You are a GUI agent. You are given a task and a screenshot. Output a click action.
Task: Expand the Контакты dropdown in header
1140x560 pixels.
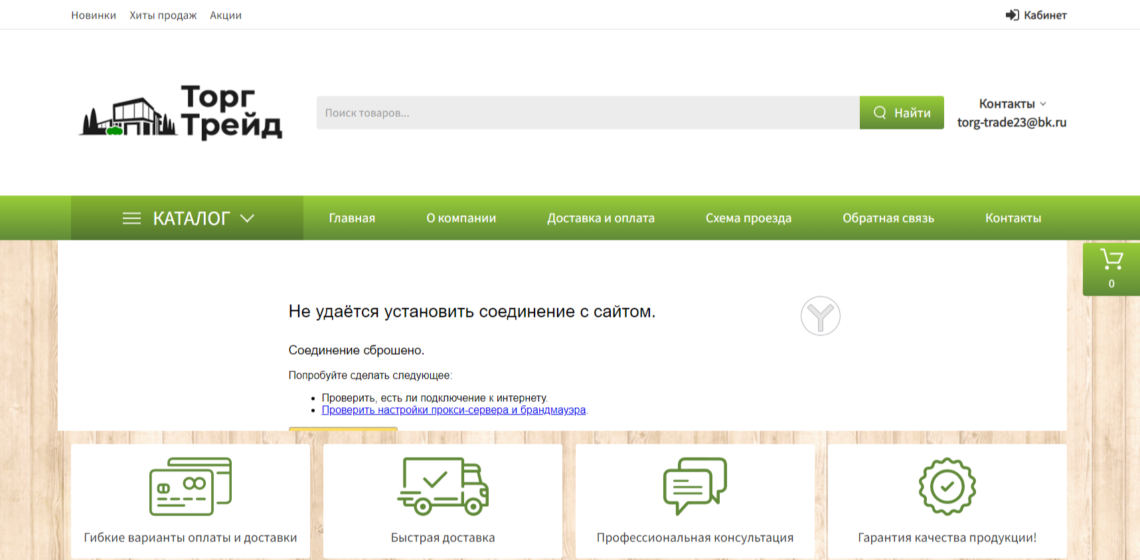pos(1012,103)
